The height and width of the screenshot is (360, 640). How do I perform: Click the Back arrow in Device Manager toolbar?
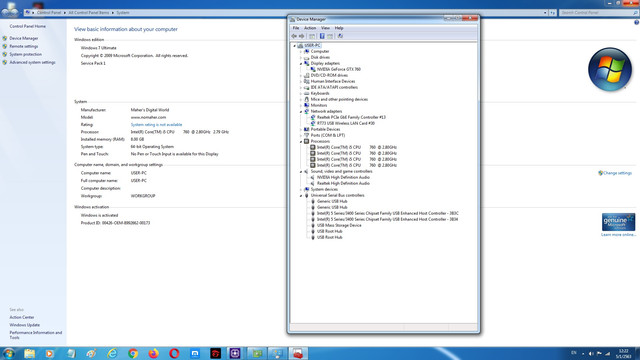coord(294,36)
